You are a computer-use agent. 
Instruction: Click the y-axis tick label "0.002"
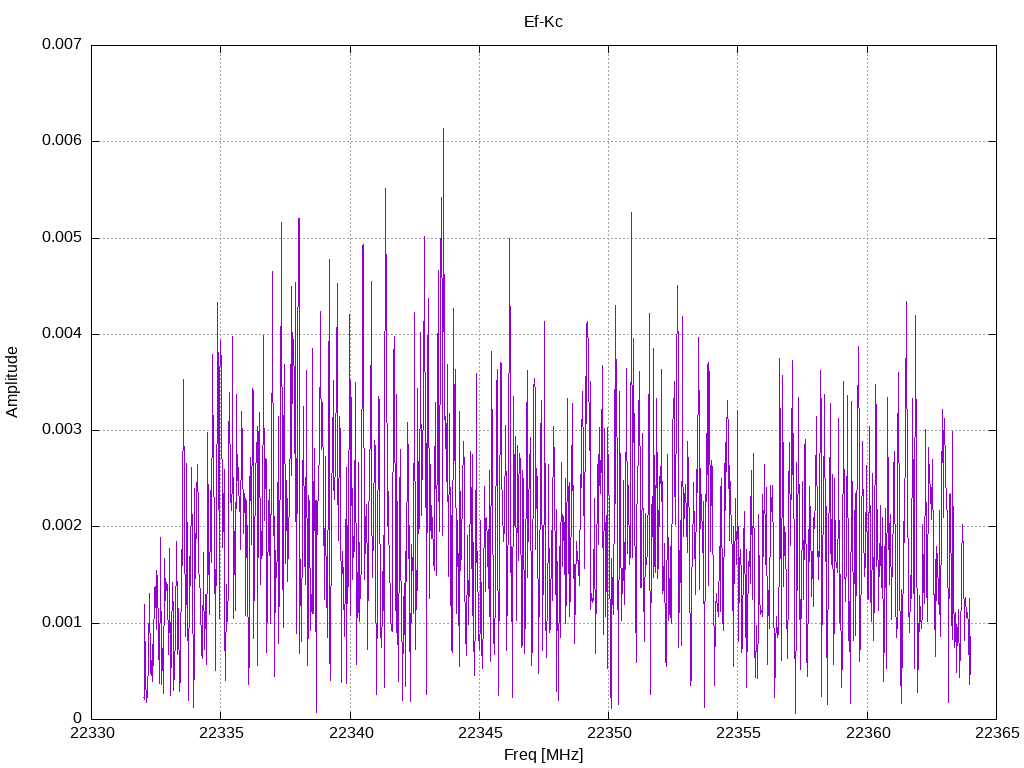[62, 526]
